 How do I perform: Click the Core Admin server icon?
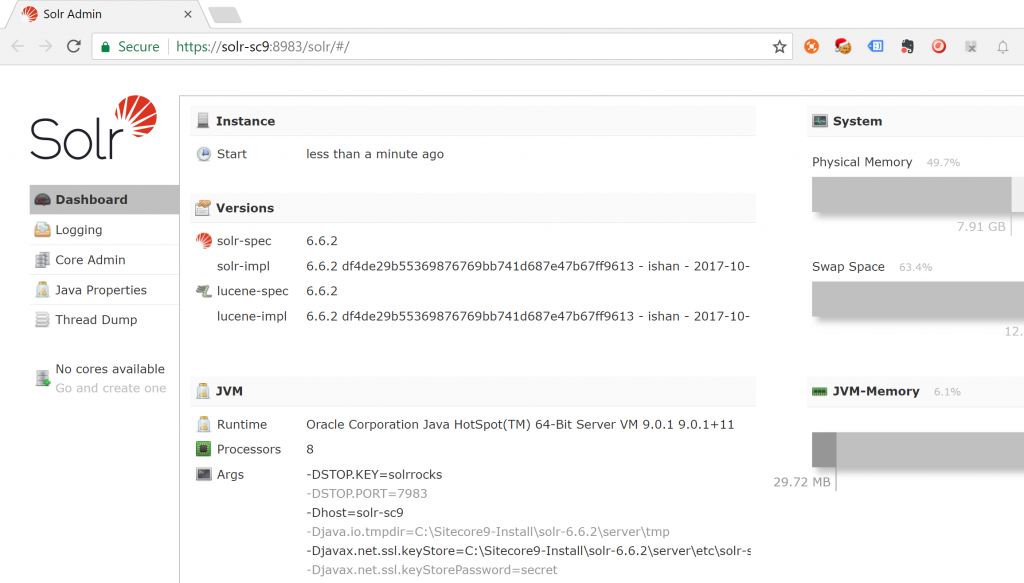[x=42, y=260]
